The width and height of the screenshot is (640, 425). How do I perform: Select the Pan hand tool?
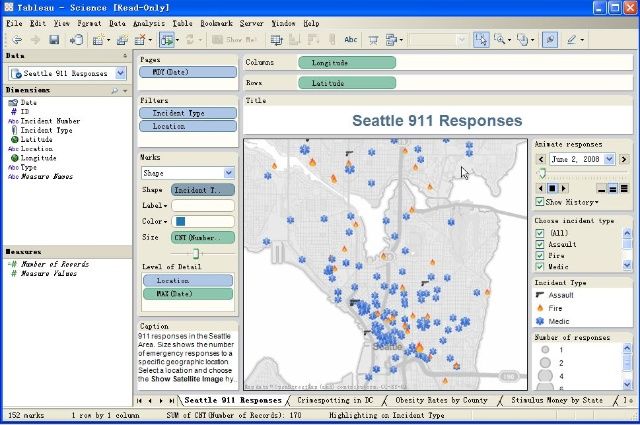(522, 40)
